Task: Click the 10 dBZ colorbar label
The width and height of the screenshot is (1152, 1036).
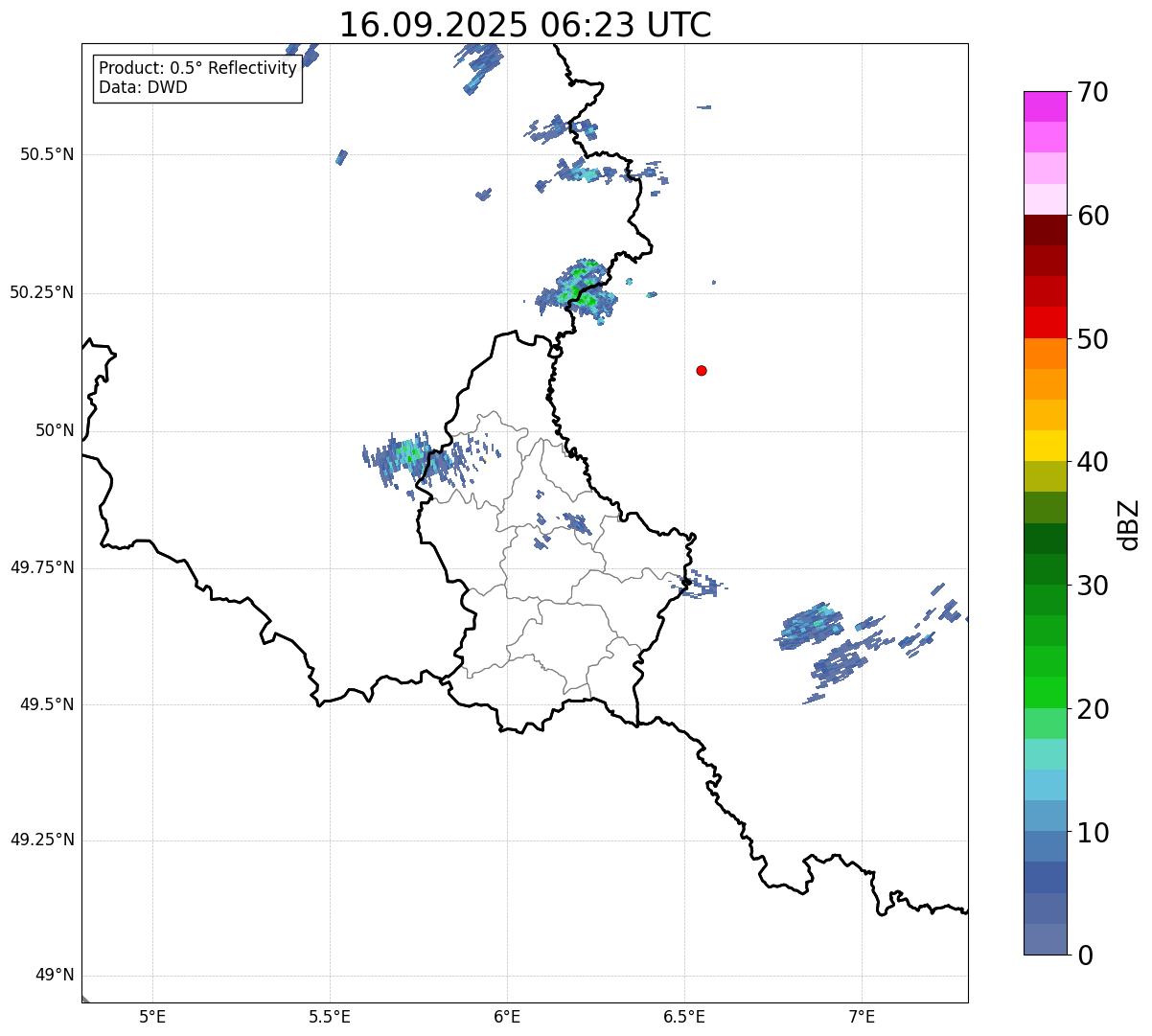Action: click(x=1093, y=833)
